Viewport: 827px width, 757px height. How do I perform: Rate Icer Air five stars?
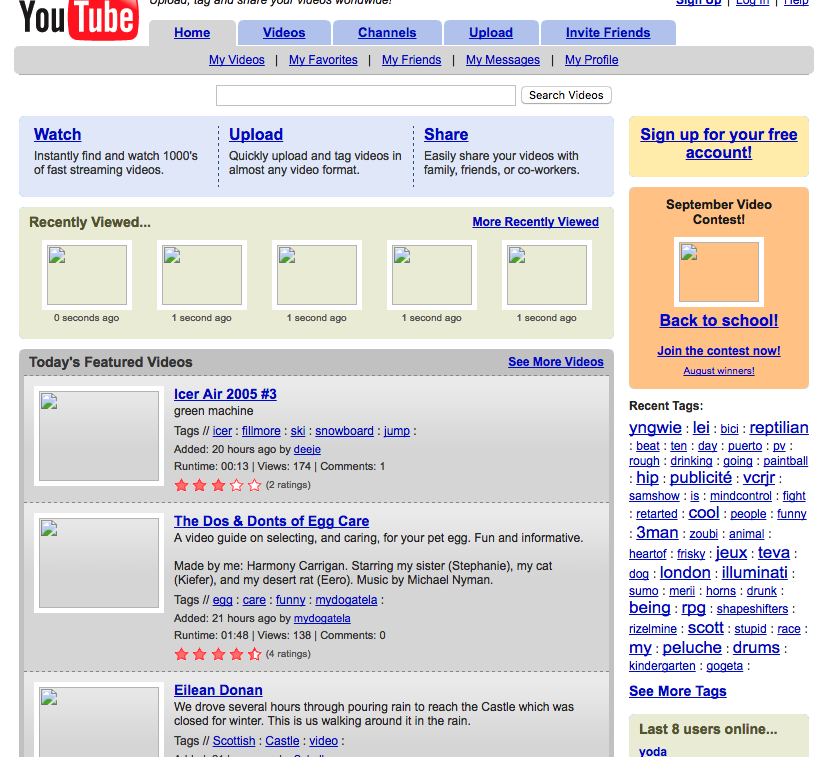(x=255, y=485)
